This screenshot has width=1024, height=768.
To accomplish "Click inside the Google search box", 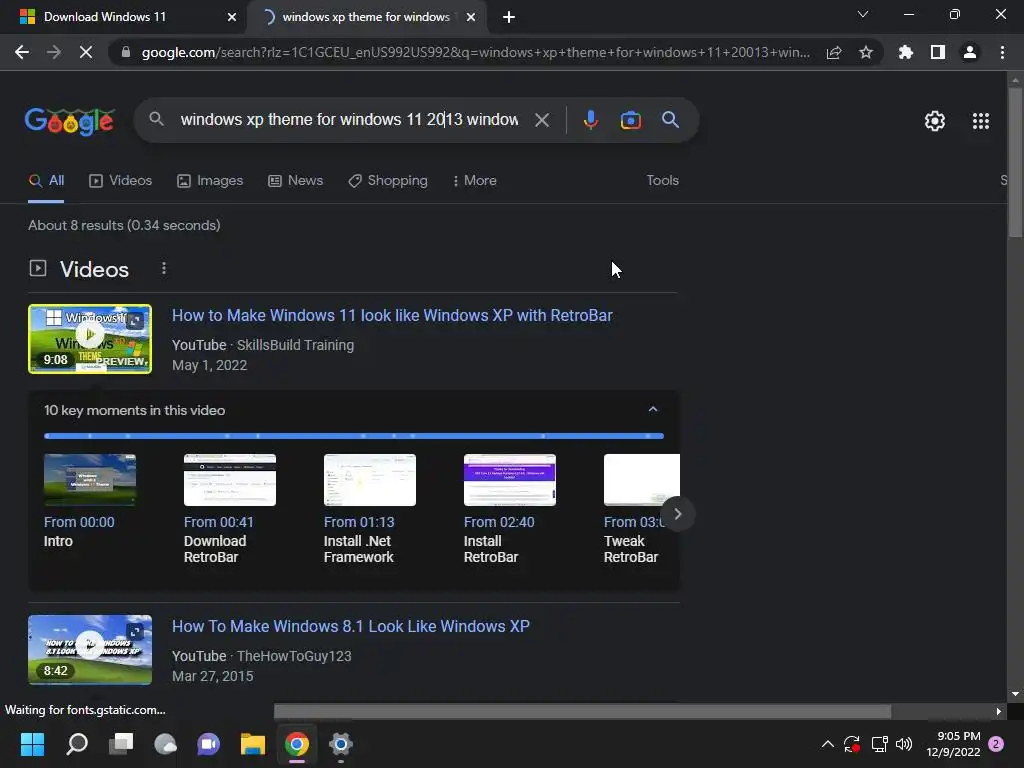I will 349,120.
